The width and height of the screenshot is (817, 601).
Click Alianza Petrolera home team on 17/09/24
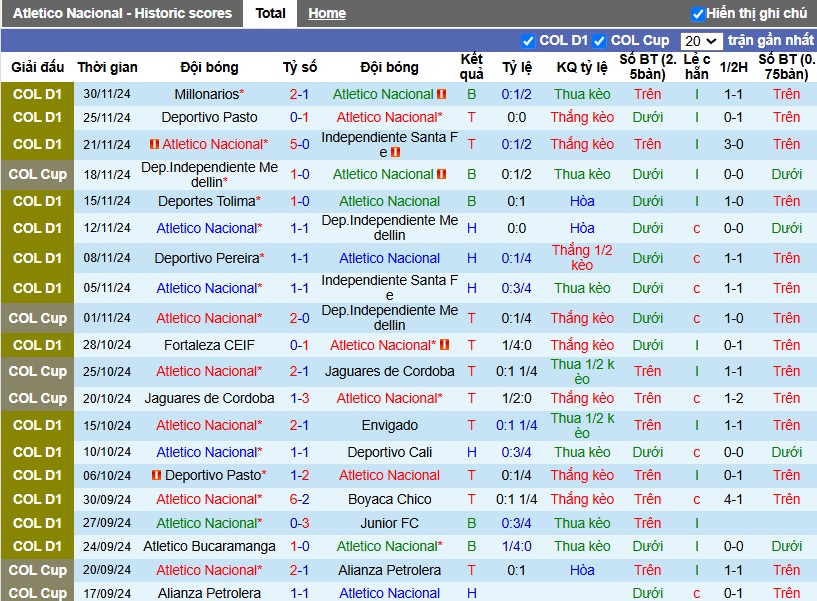click(x=209, y=593)
